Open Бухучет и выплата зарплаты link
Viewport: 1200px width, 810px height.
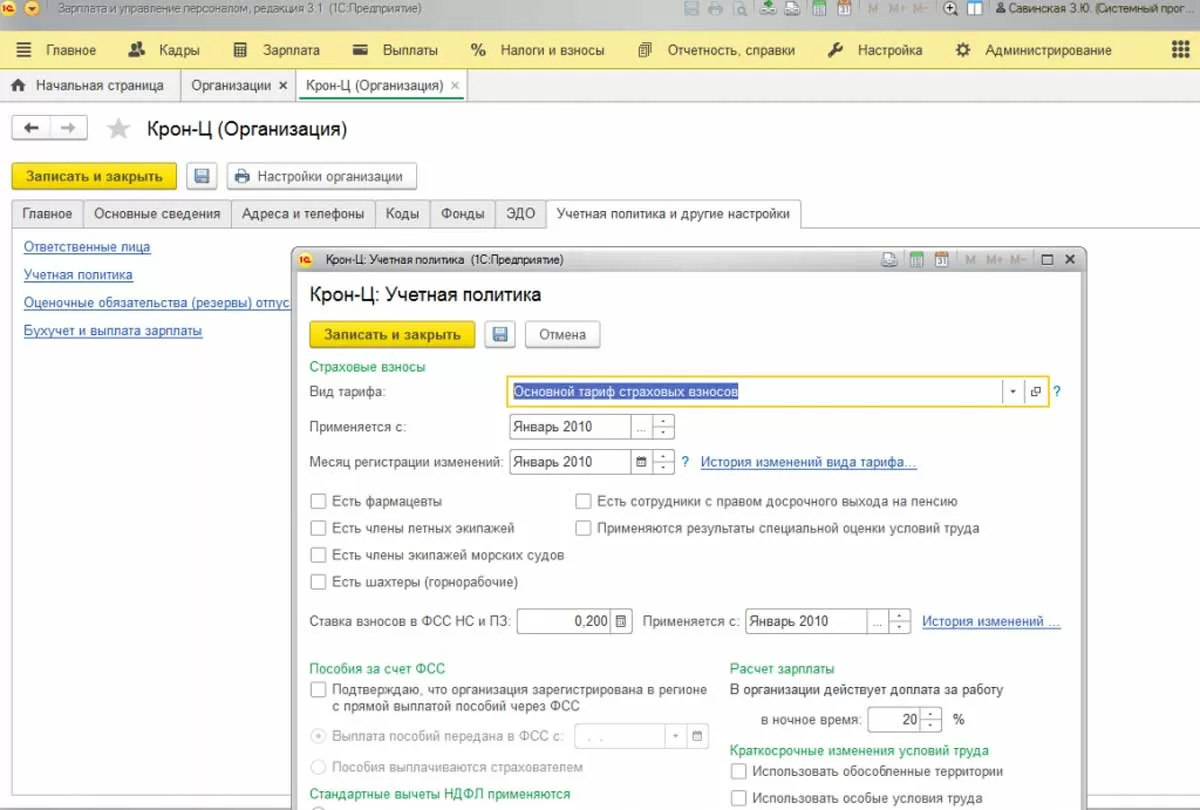click(x=113, y=330)
